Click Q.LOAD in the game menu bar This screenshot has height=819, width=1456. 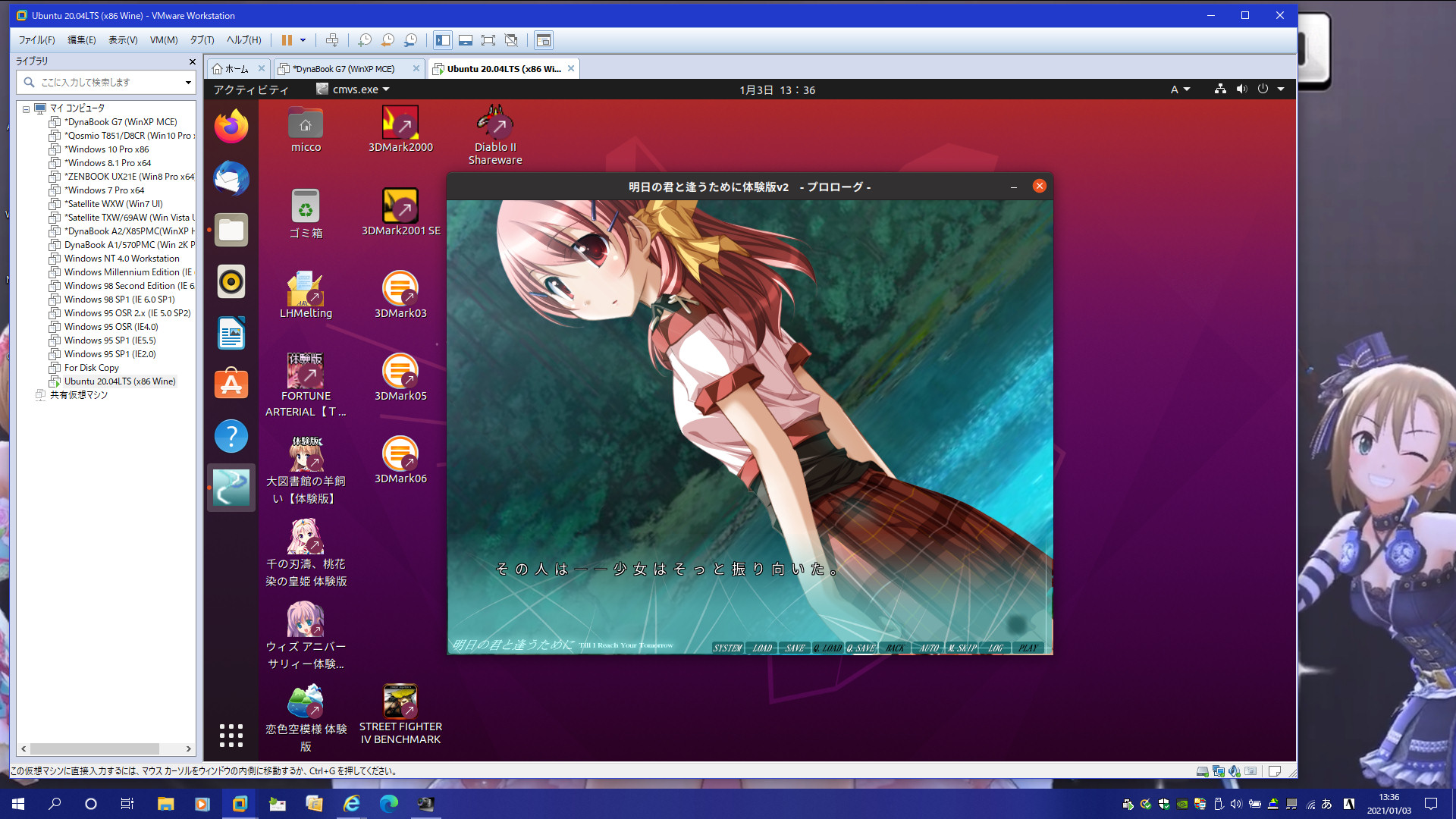827,648
